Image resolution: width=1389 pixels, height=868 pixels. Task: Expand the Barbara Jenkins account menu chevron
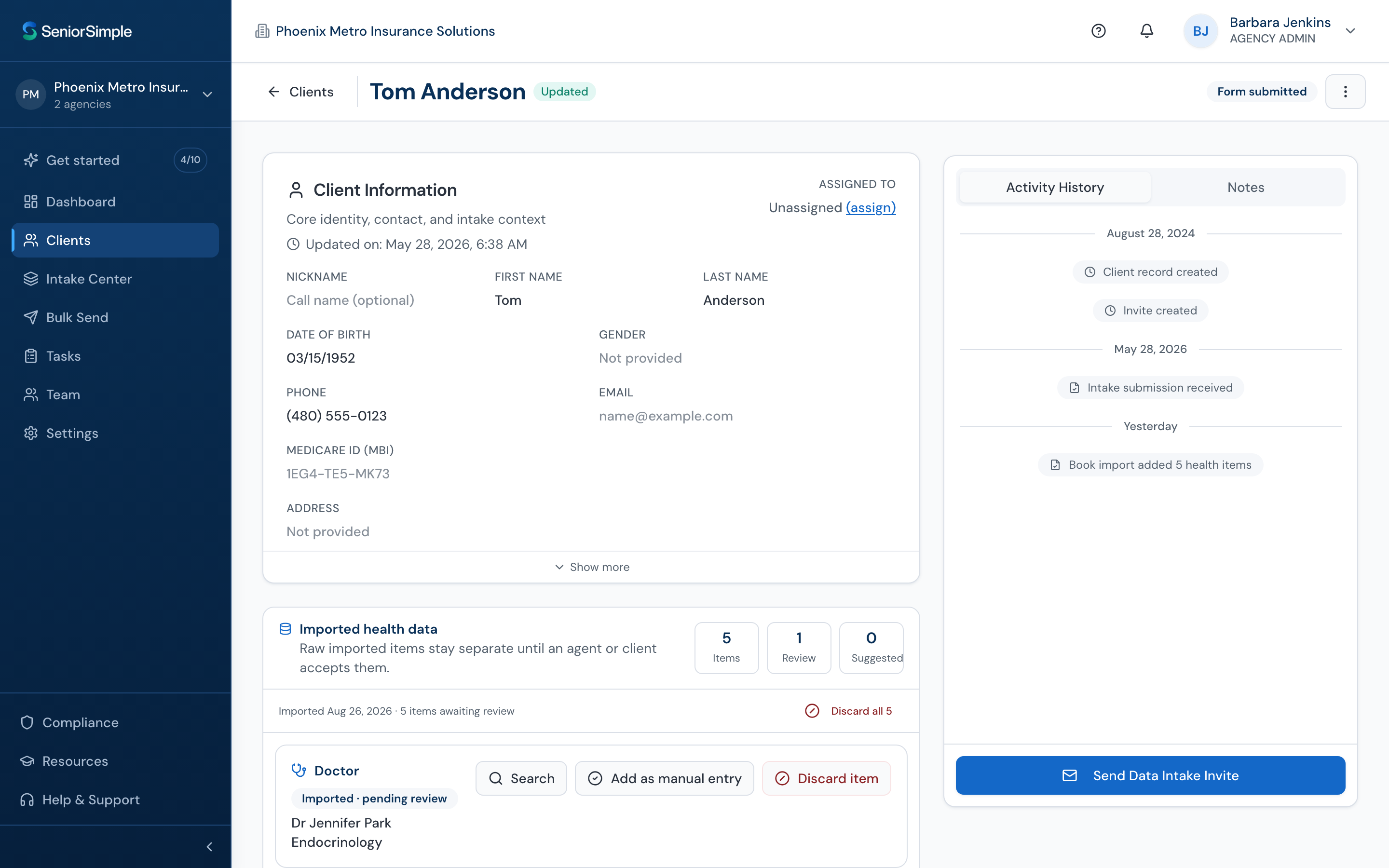click(1350, 31)
